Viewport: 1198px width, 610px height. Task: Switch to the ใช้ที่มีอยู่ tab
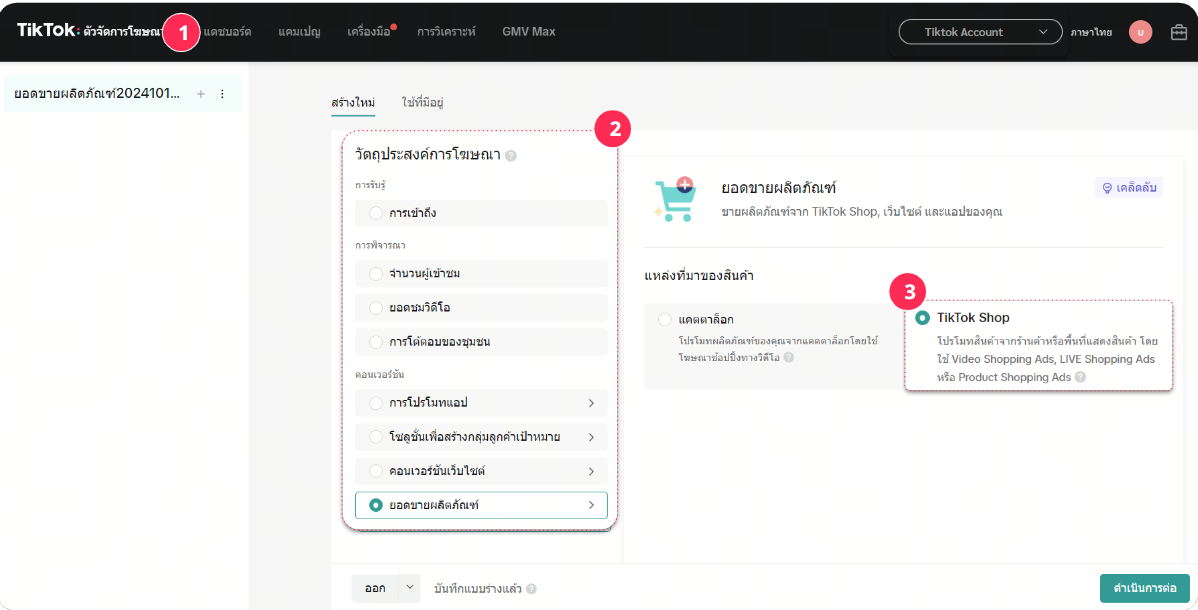424,102
